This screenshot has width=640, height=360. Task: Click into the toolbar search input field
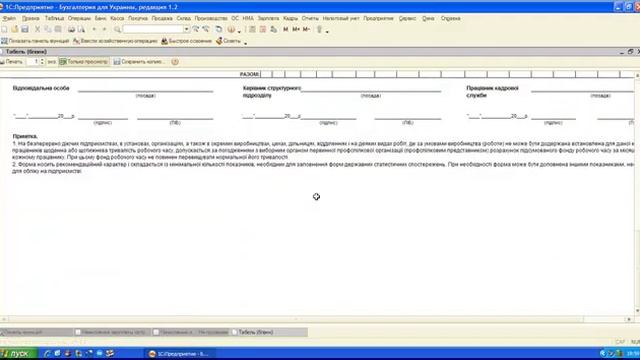pos(153,29)
